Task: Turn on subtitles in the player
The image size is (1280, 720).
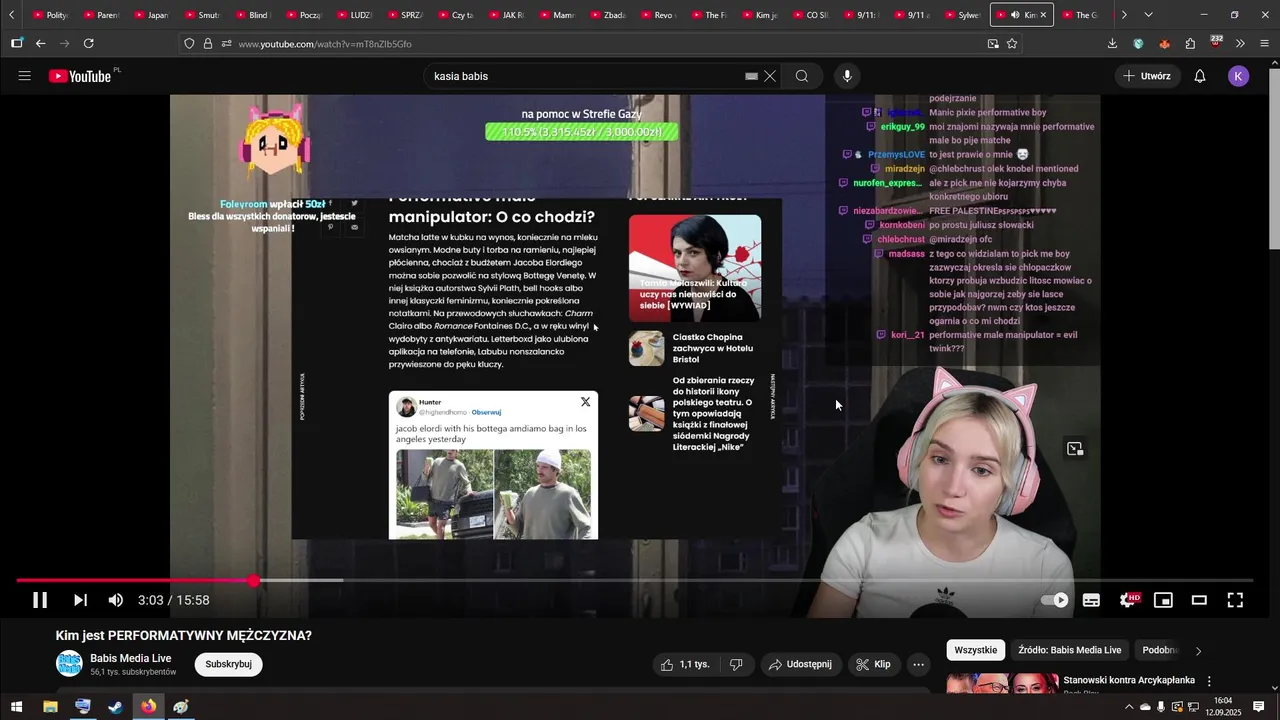Action: tap(1091, 600)
